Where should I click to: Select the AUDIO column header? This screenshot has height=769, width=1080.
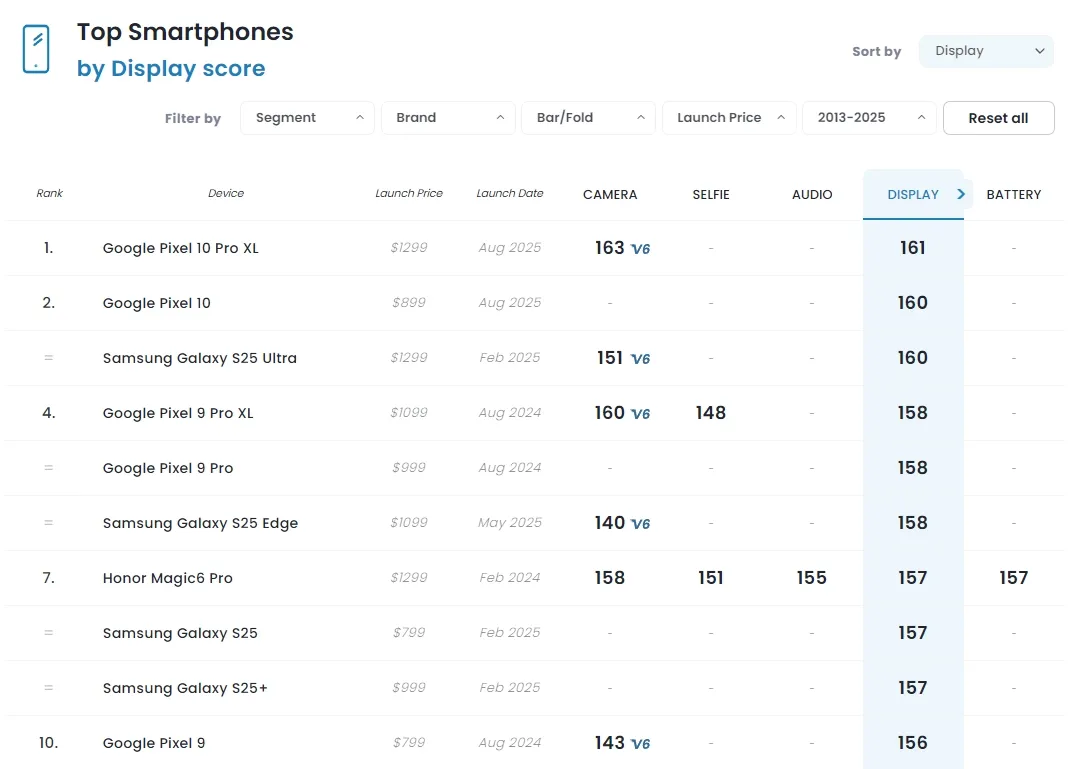pos(812,195)
